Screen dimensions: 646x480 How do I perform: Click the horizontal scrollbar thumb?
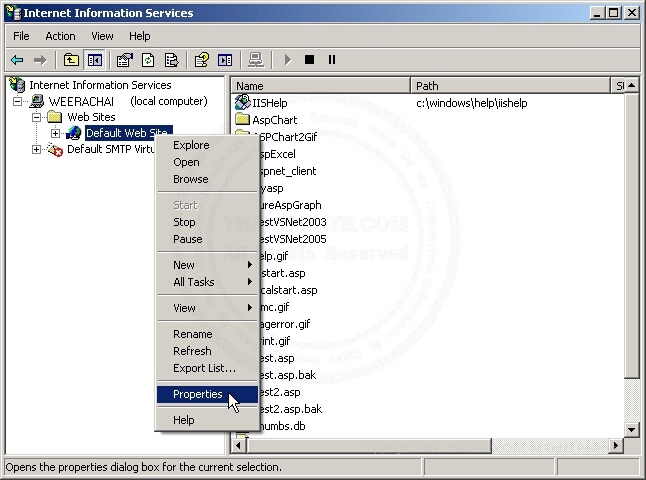(369, 445)
